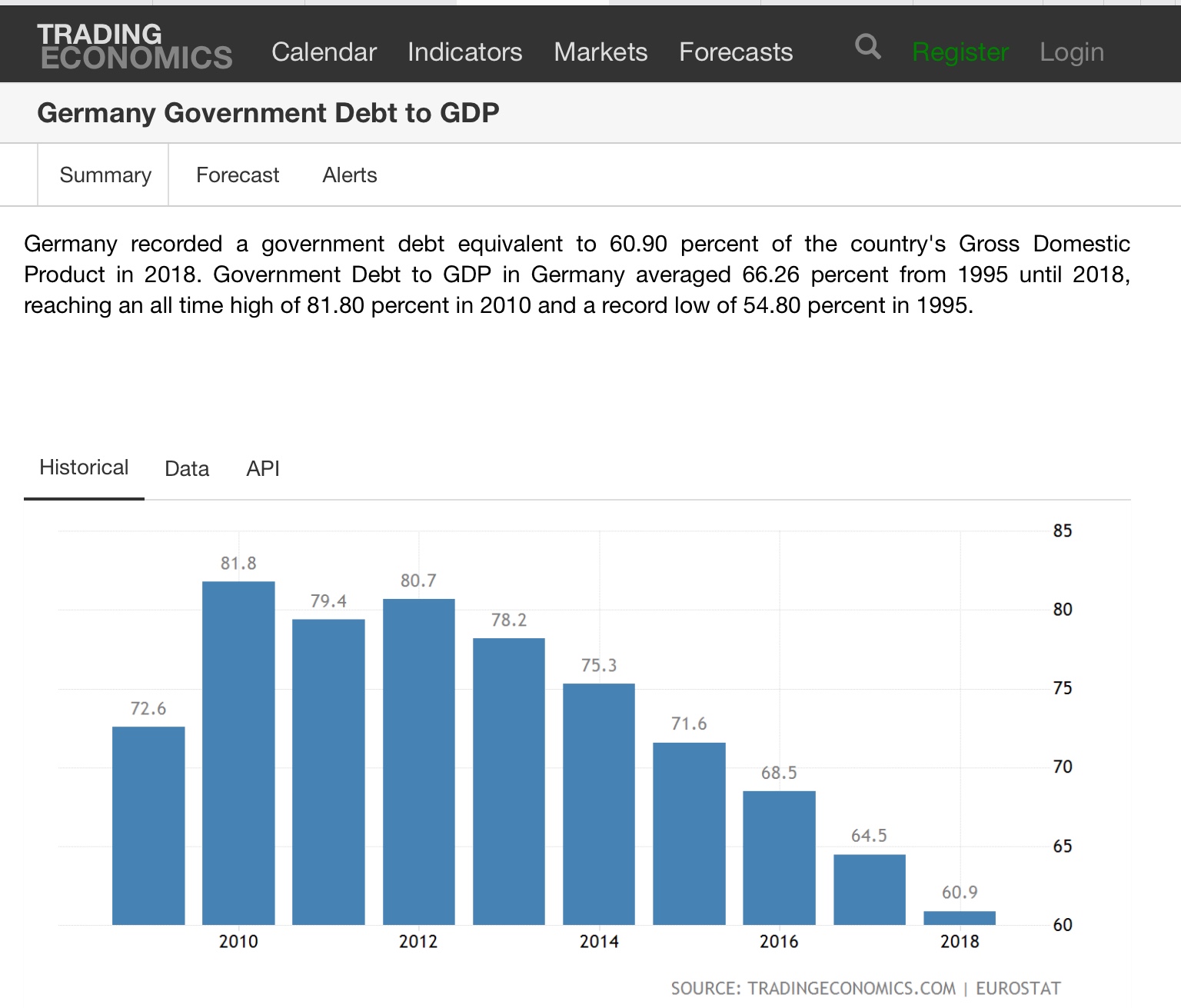Open the Calendar menu
This screenshot has height=1008, width=1181.
pyautogui.click(x=324, y=52)
